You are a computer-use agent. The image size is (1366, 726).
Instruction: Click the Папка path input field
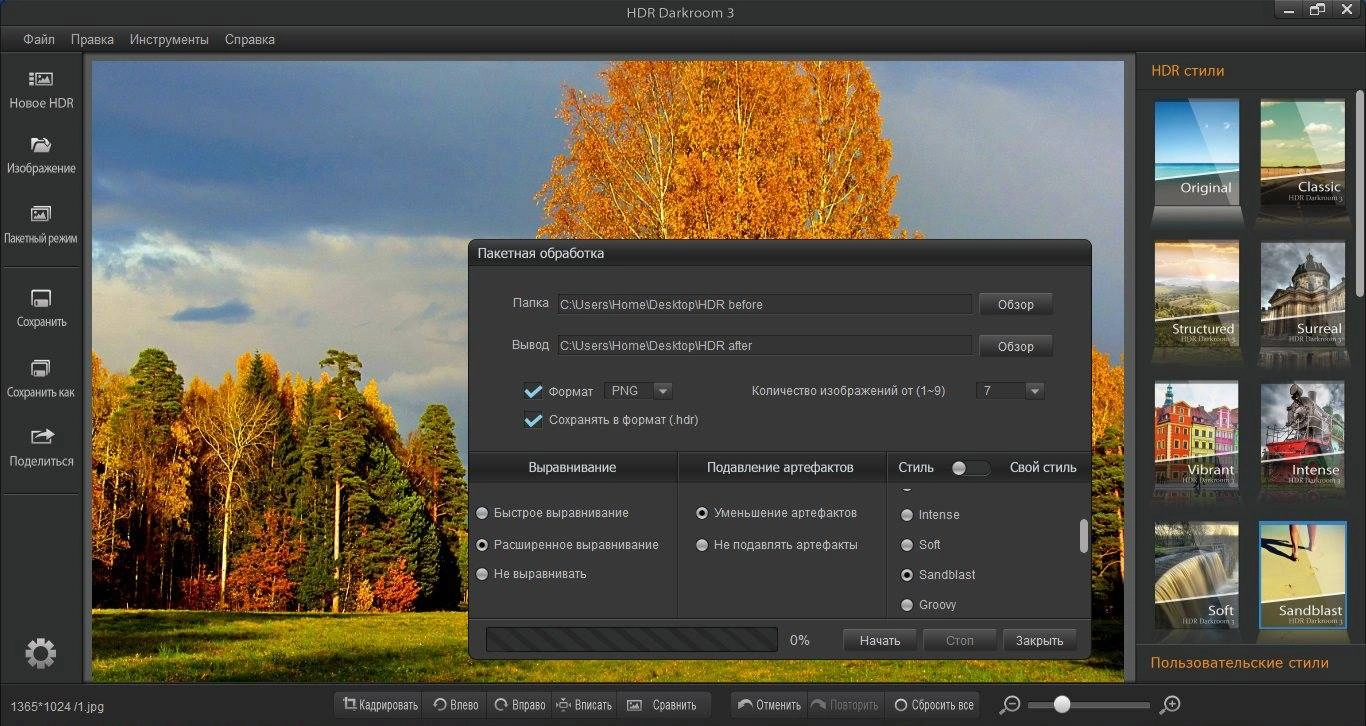[764, 304]
